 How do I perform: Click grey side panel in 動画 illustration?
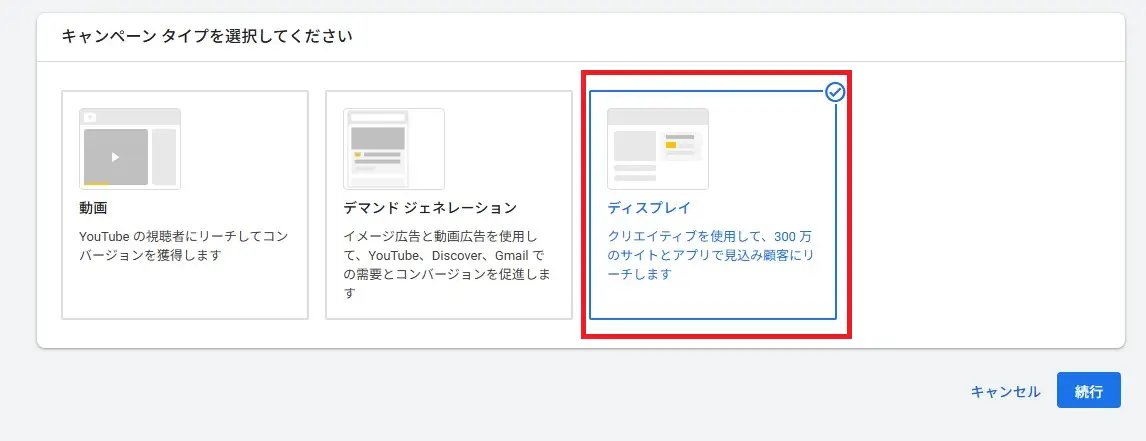(164, 157)
